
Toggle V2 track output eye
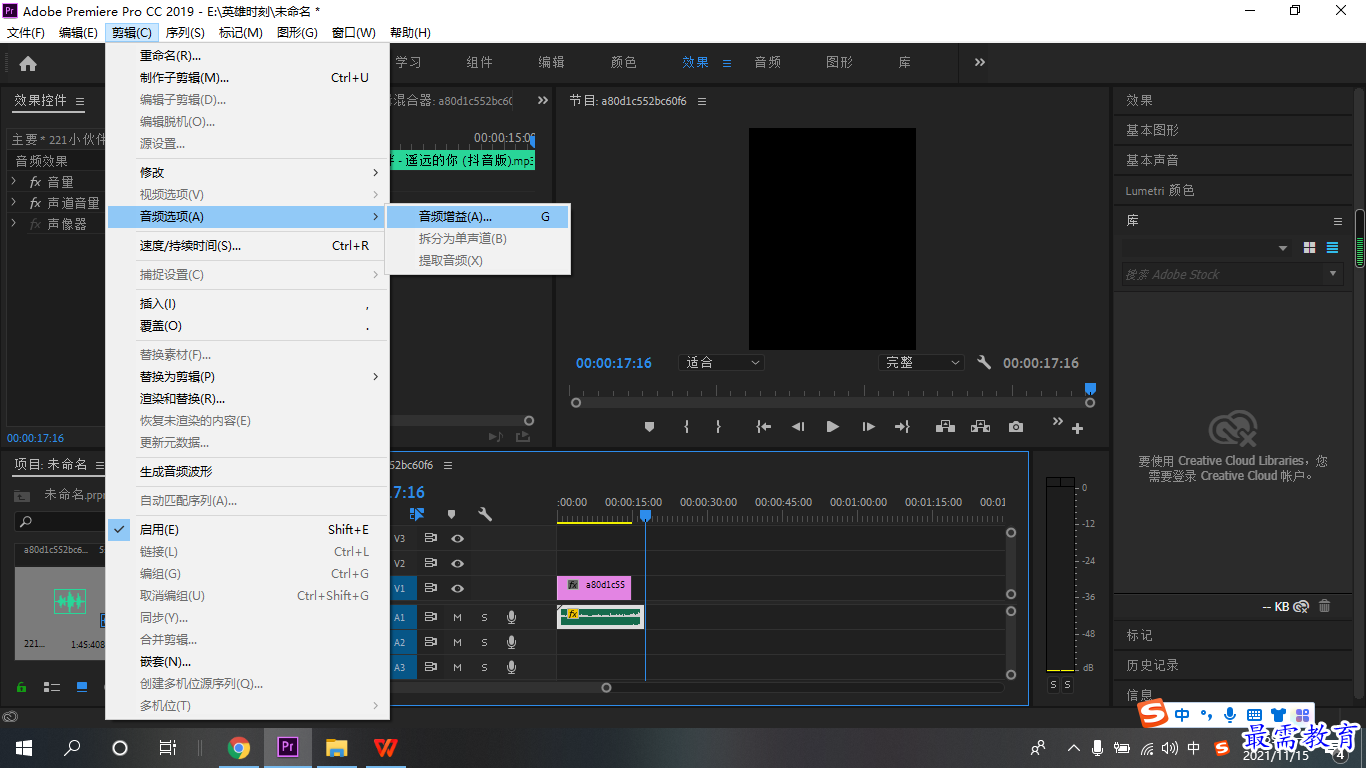tap(457, 564)
